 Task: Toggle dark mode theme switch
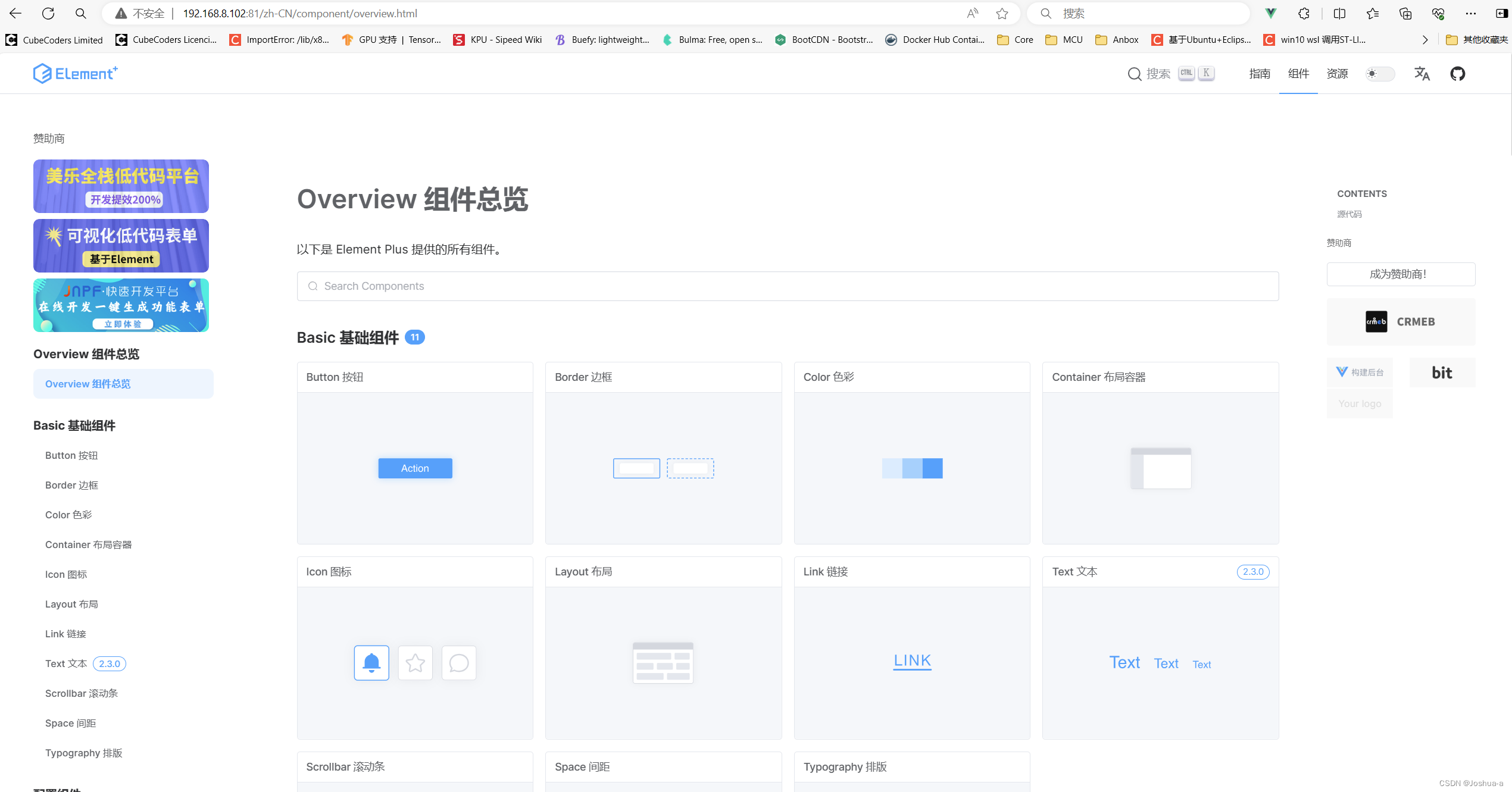pos(1380,74)
